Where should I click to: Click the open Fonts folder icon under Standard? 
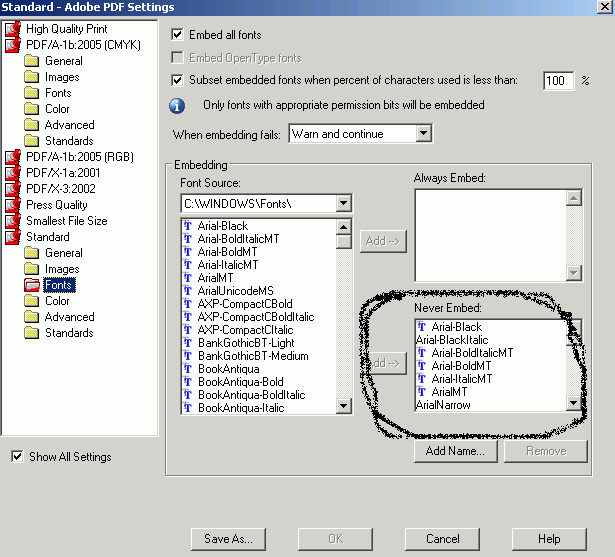click(32, 285)
